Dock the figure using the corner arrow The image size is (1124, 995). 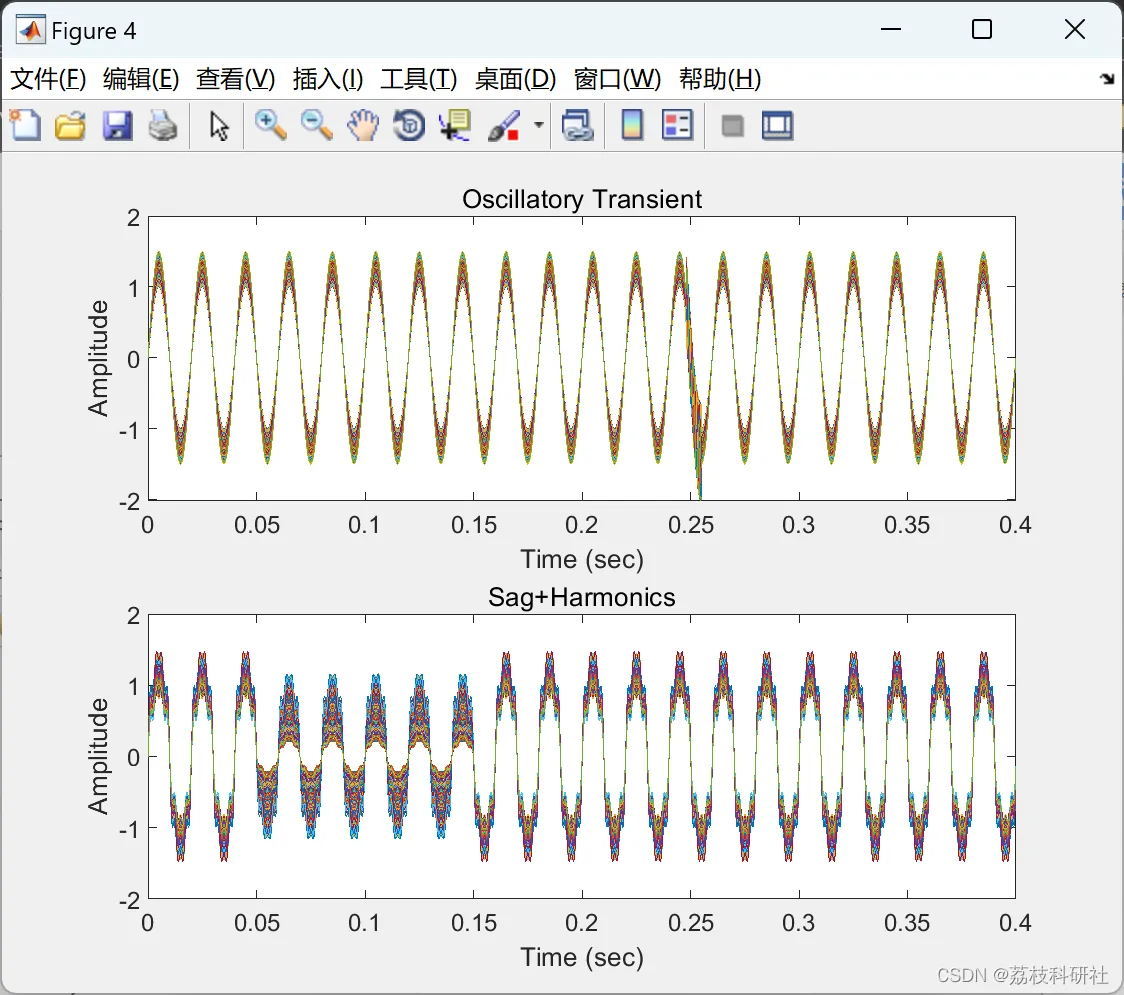point(1107,79)
